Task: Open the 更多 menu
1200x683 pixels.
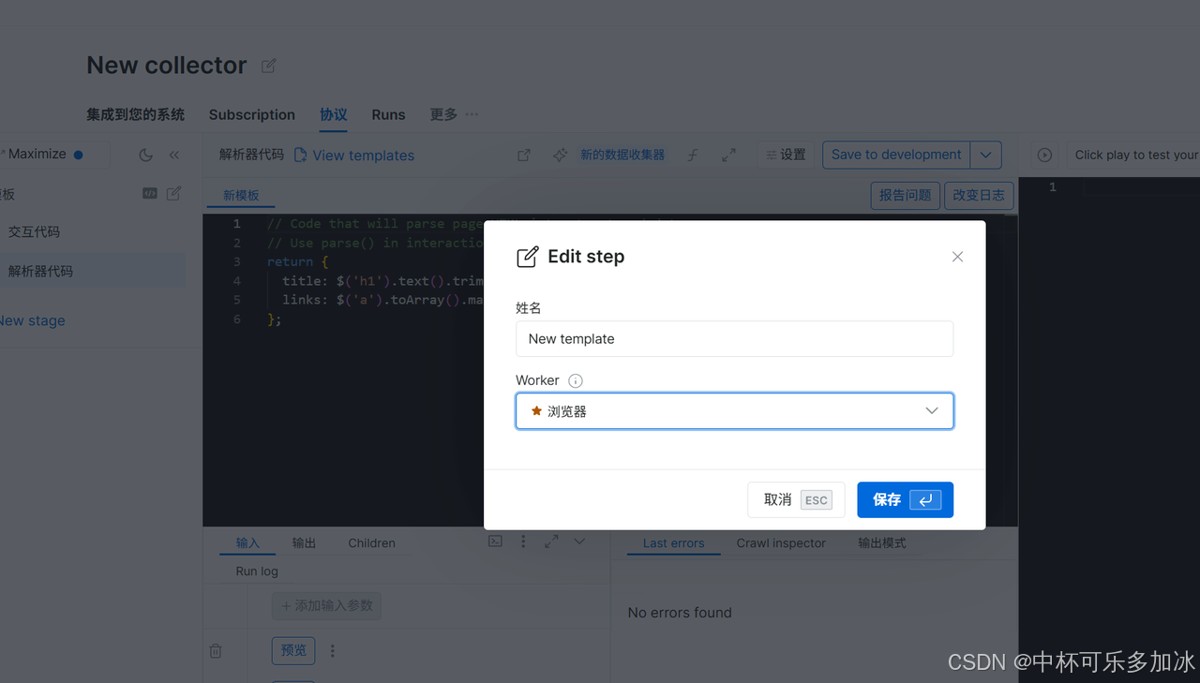Action: (454, 115)
